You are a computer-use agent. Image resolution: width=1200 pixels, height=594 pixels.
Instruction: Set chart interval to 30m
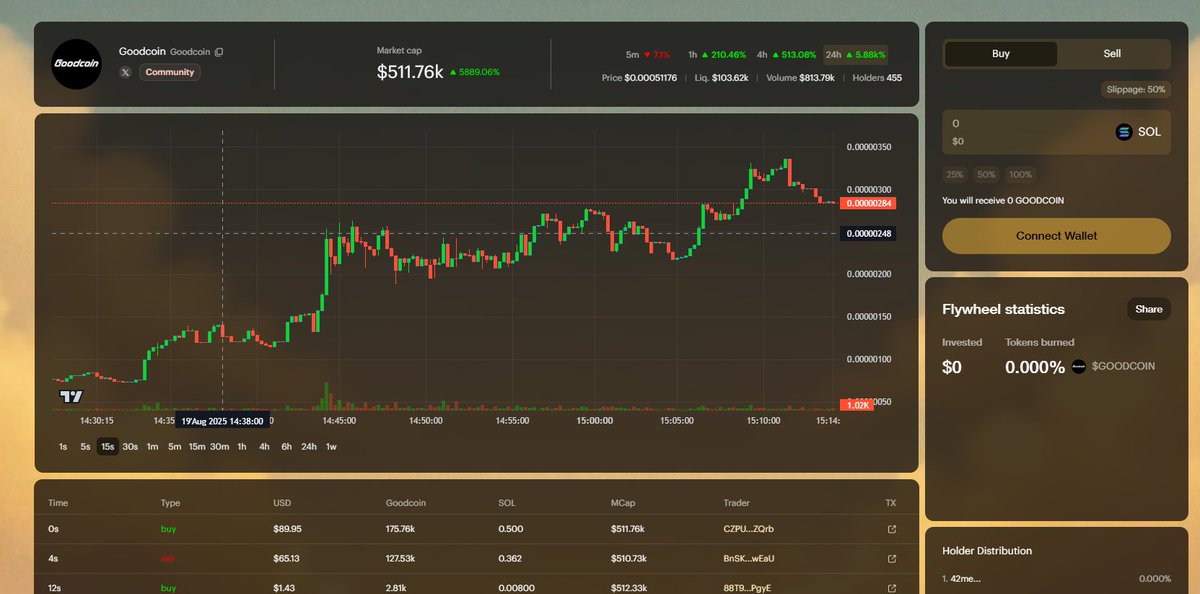pos(219,447)
